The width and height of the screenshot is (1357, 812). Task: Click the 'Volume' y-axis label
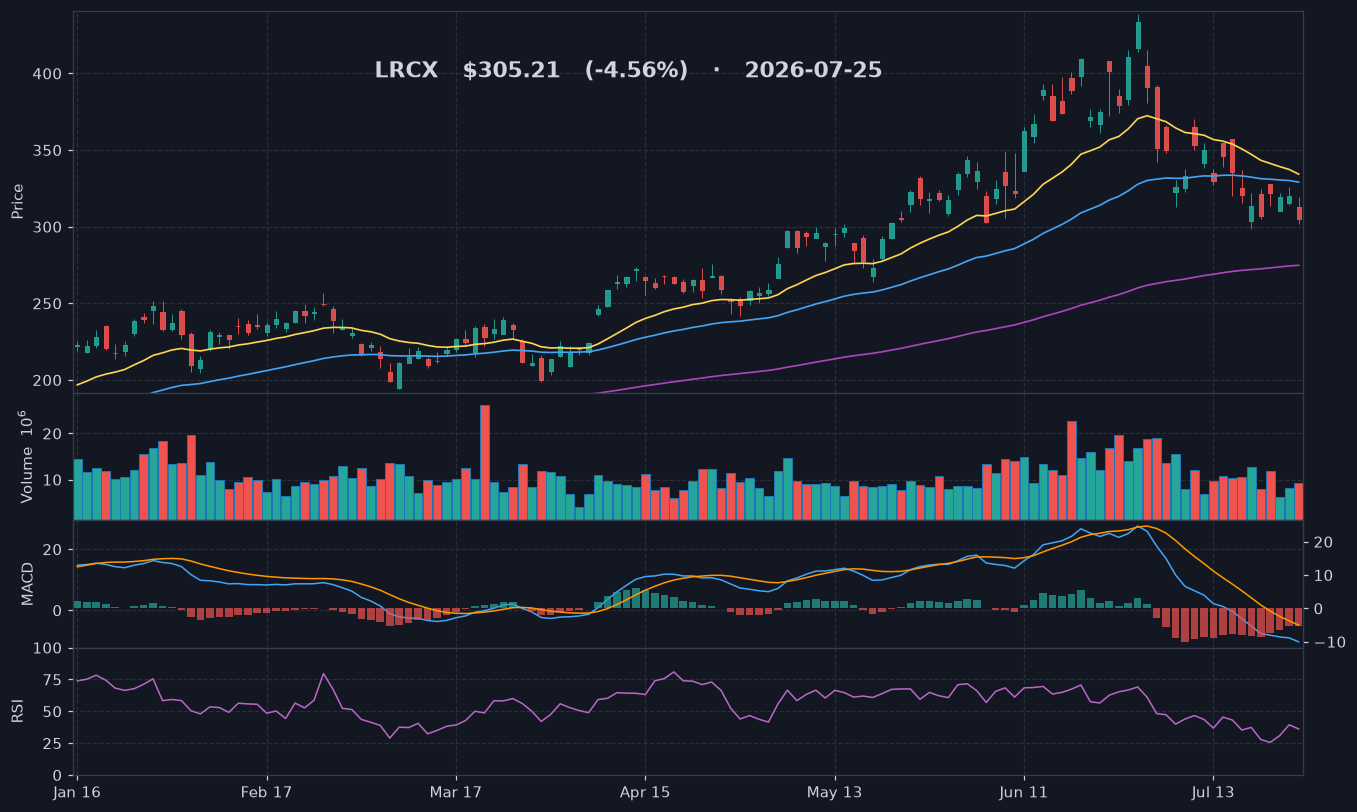click(x=26, y=457)
